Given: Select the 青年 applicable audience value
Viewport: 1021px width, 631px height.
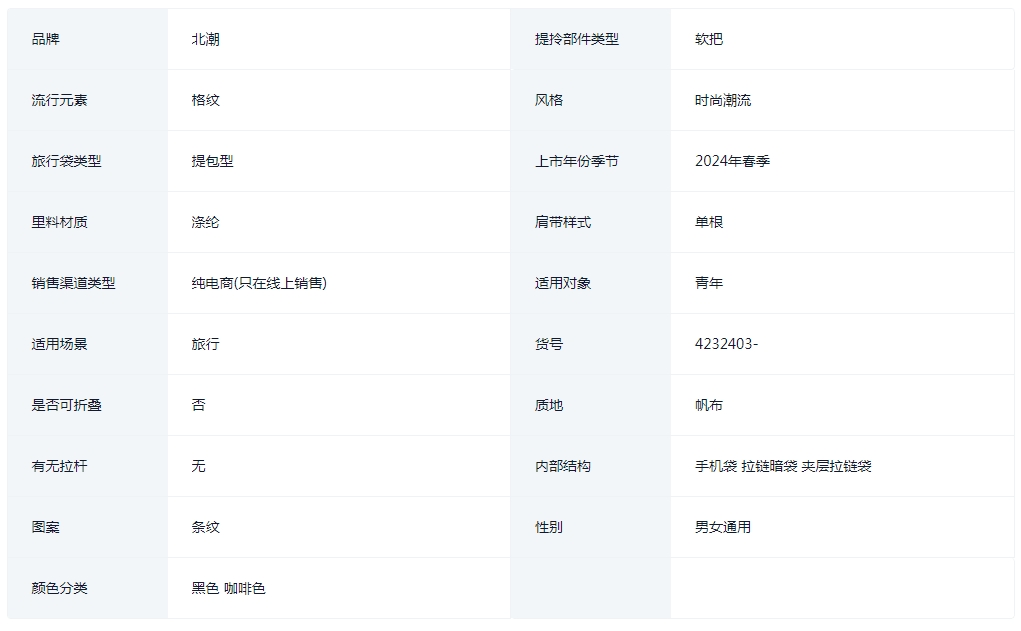Looking at the screenshot, I should [708, 283].
